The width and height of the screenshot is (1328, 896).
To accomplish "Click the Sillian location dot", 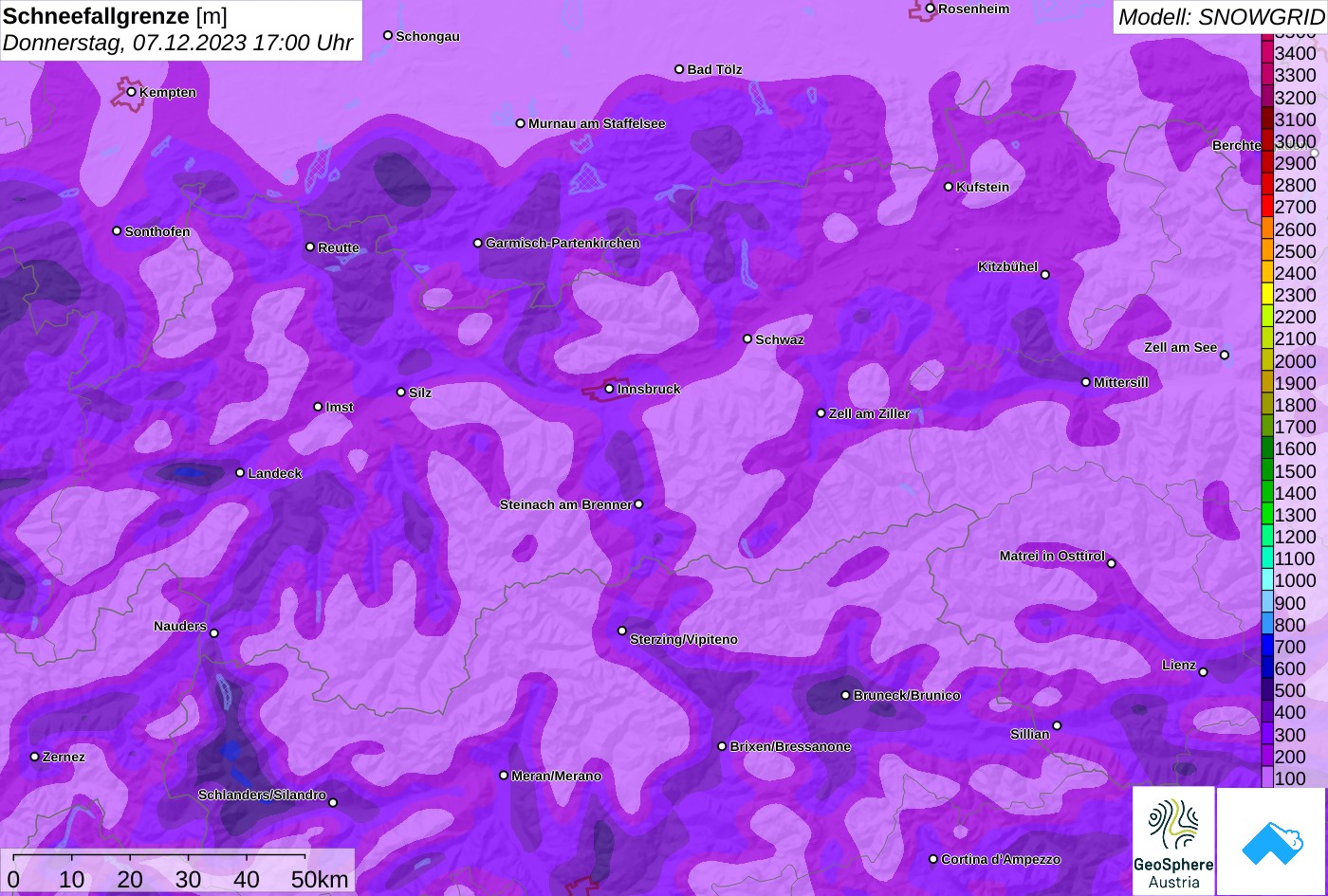I will pyautogui.click(x=1057, y=726).
